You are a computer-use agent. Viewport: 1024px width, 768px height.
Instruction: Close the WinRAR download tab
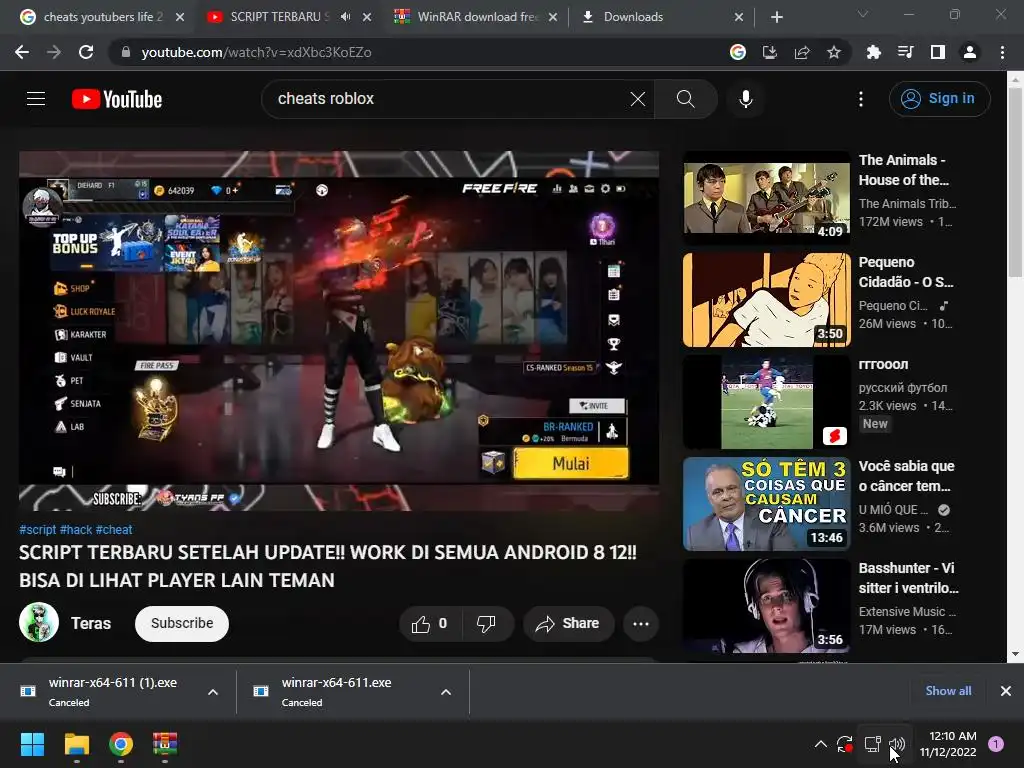point(552,17)
